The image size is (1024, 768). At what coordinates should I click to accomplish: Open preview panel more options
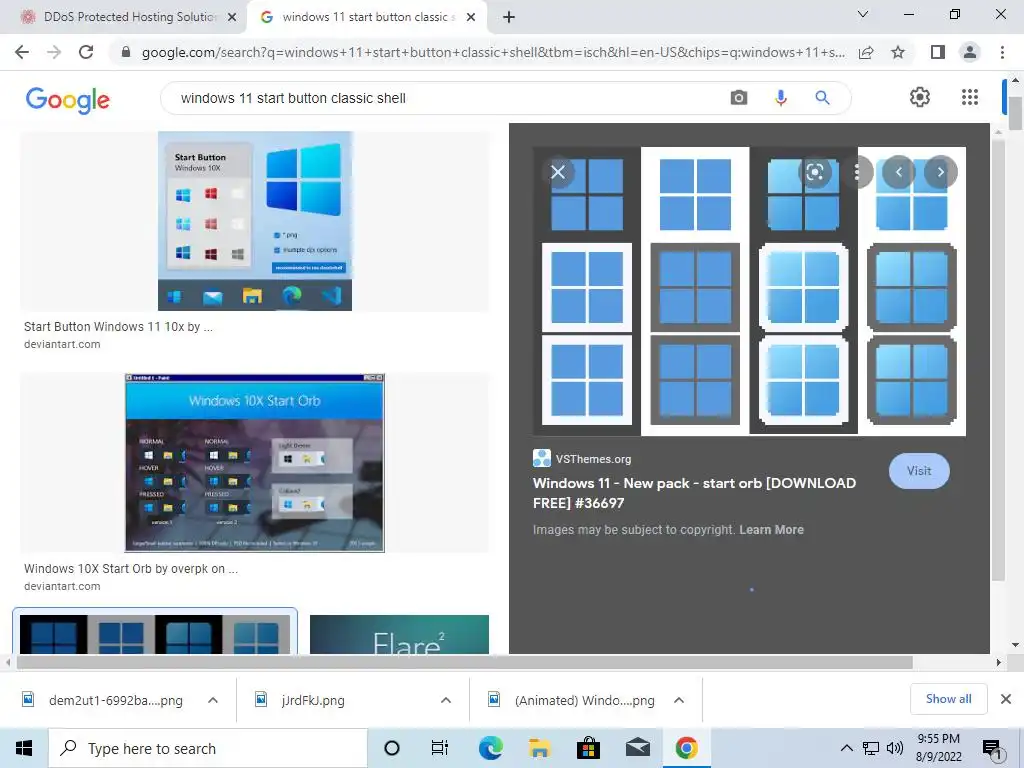(857, 172)
